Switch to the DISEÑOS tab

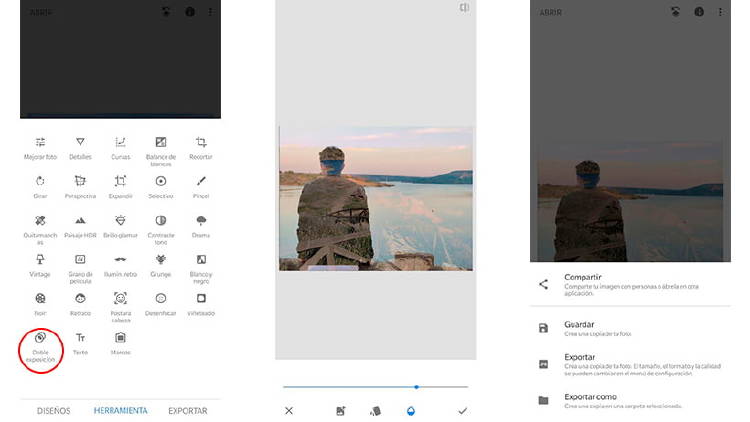tap(54, 410)
